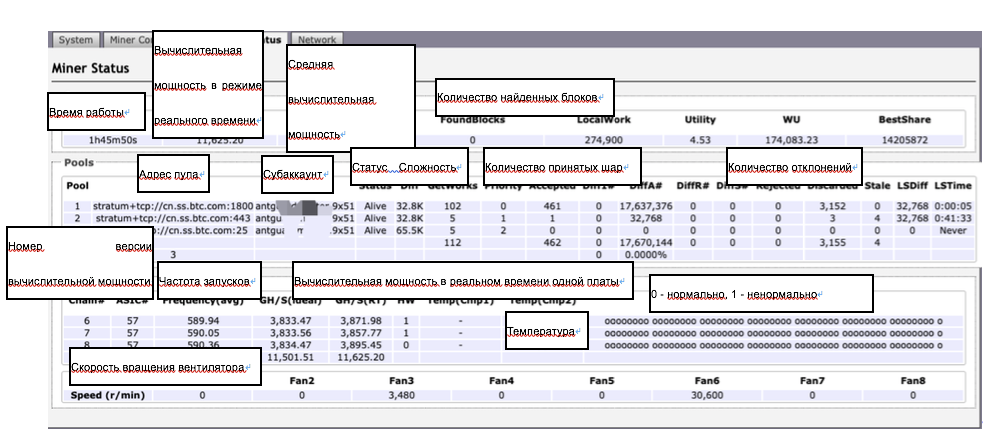
Task: Open the Miner Configuration tab
Action: (128, 40)
